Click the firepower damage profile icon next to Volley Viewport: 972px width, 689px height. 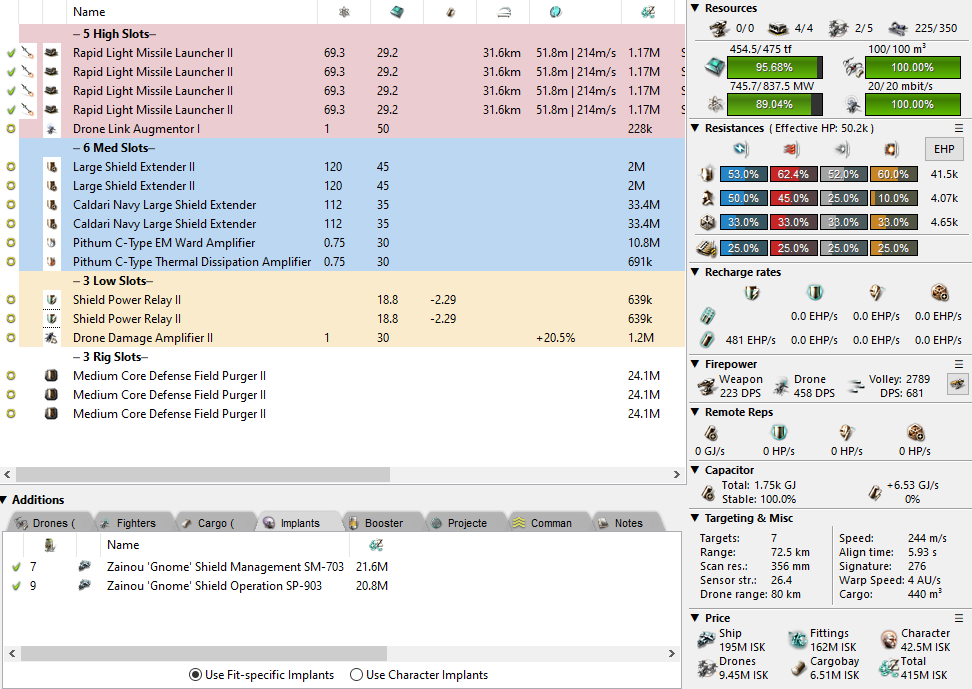pyautogui.click(x=957, y=384)
